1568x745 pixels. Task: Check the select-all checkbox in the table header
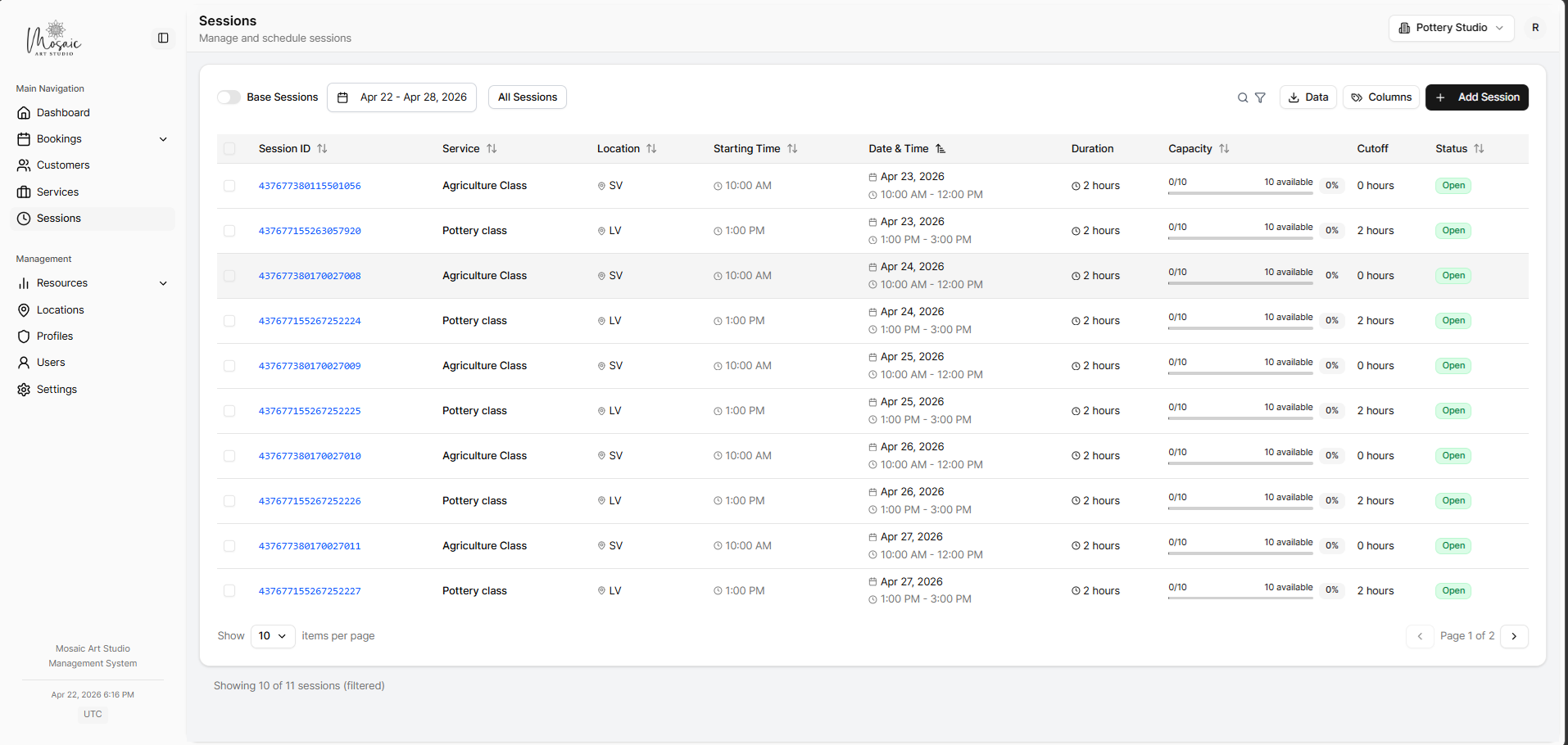point(229,148)
